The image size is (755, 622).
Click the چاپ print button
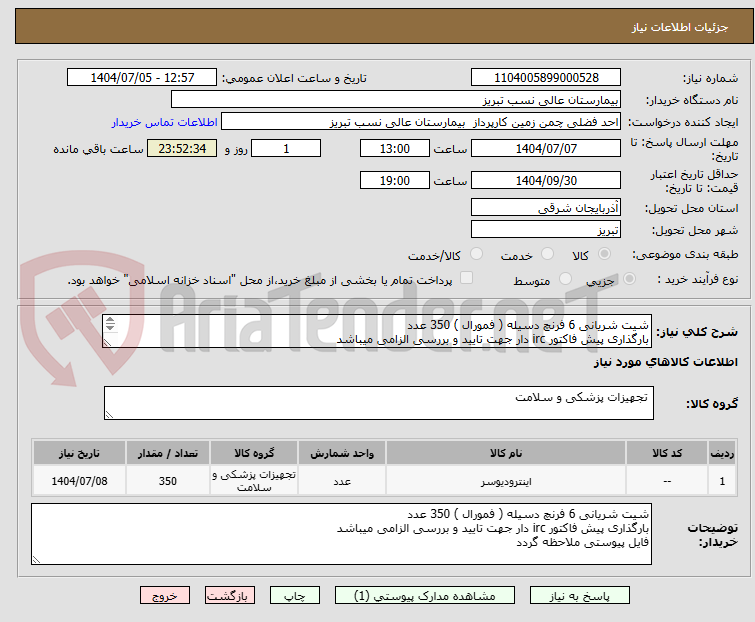click(x=295, y=596)
